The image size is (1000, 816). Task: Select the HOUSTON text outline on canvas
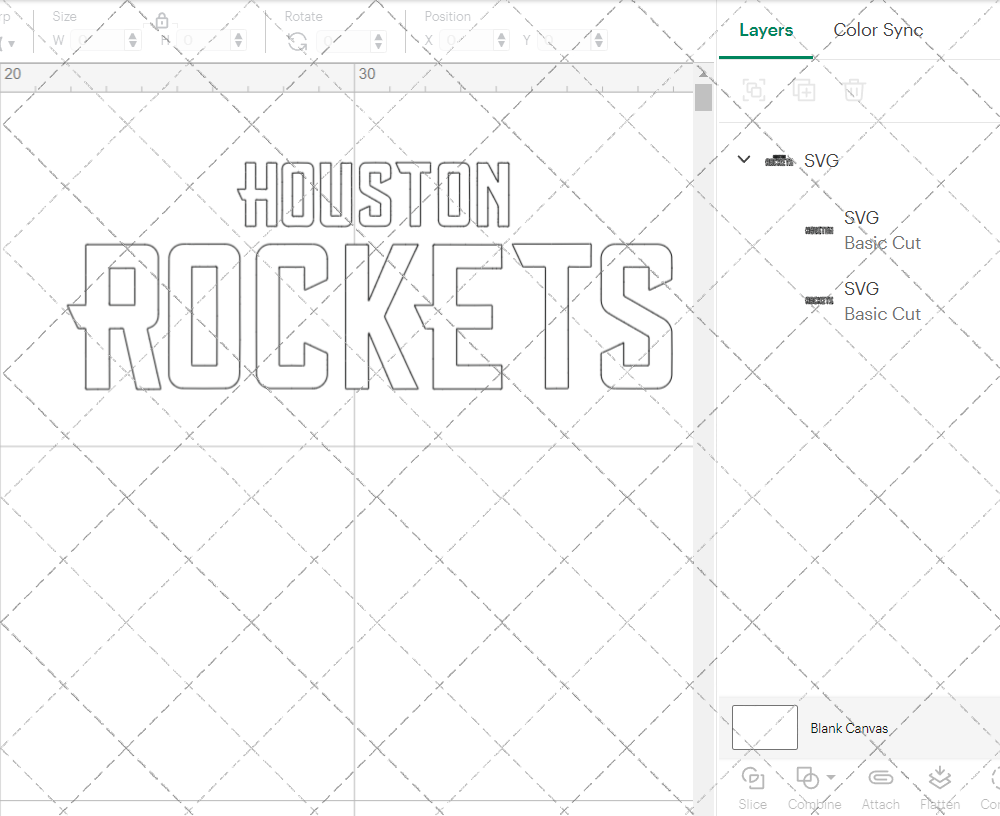374,194
